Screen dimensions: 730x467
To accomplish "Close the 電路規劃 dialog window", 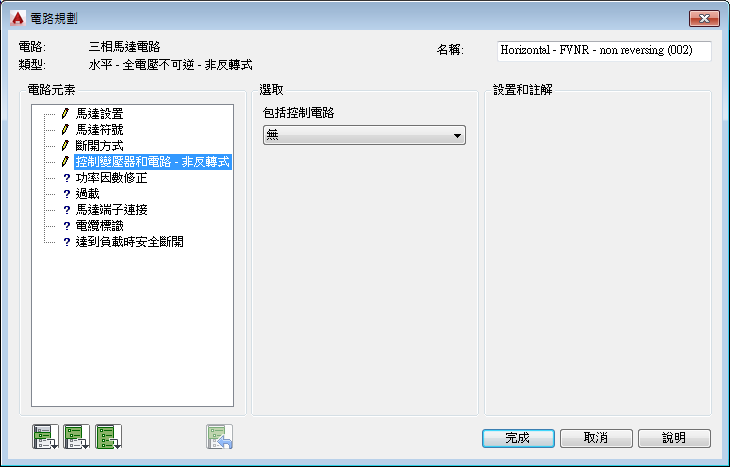I will tap(704, 18).
